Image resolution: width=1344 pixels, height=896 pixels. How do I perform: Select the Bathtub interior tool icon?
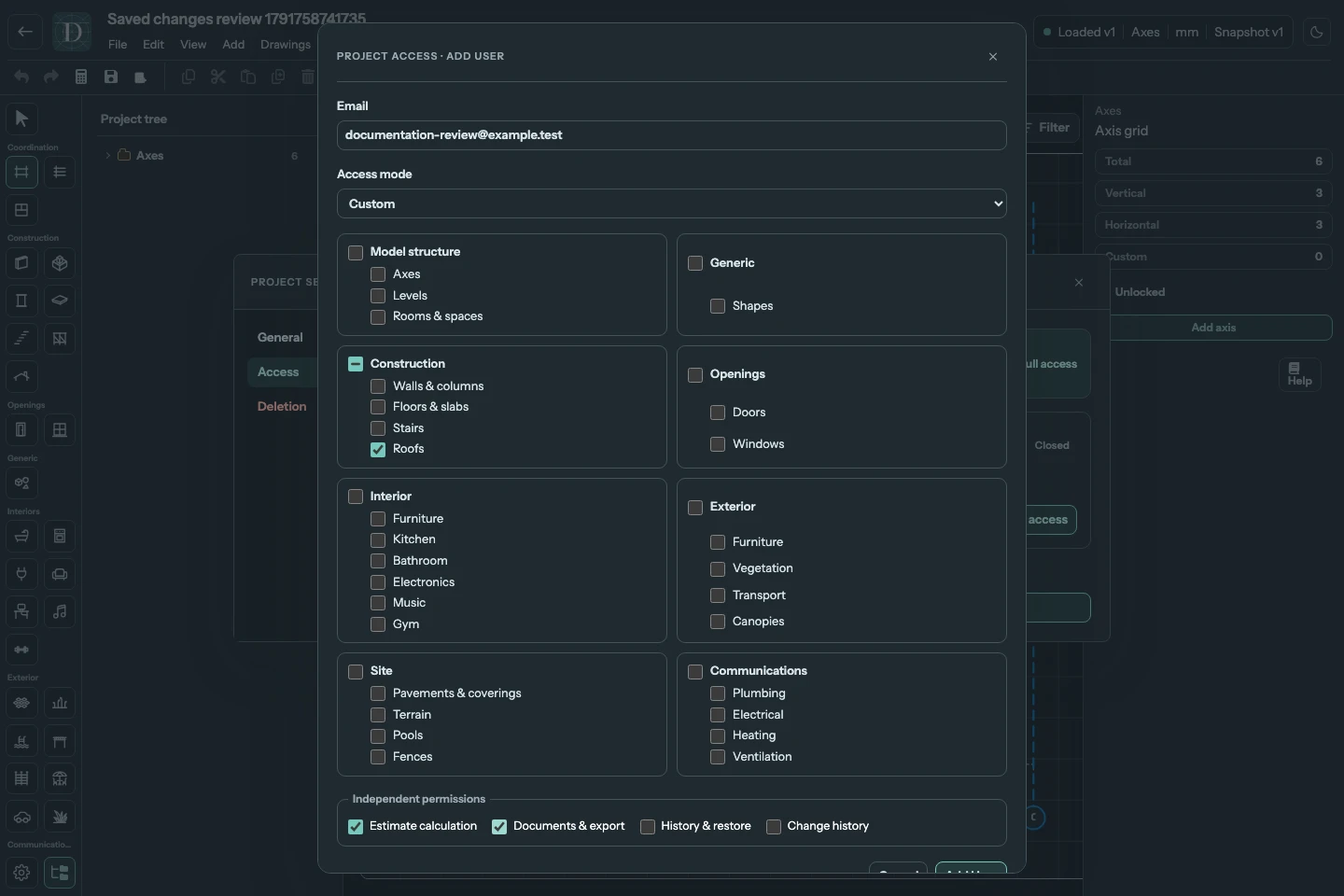21,536
